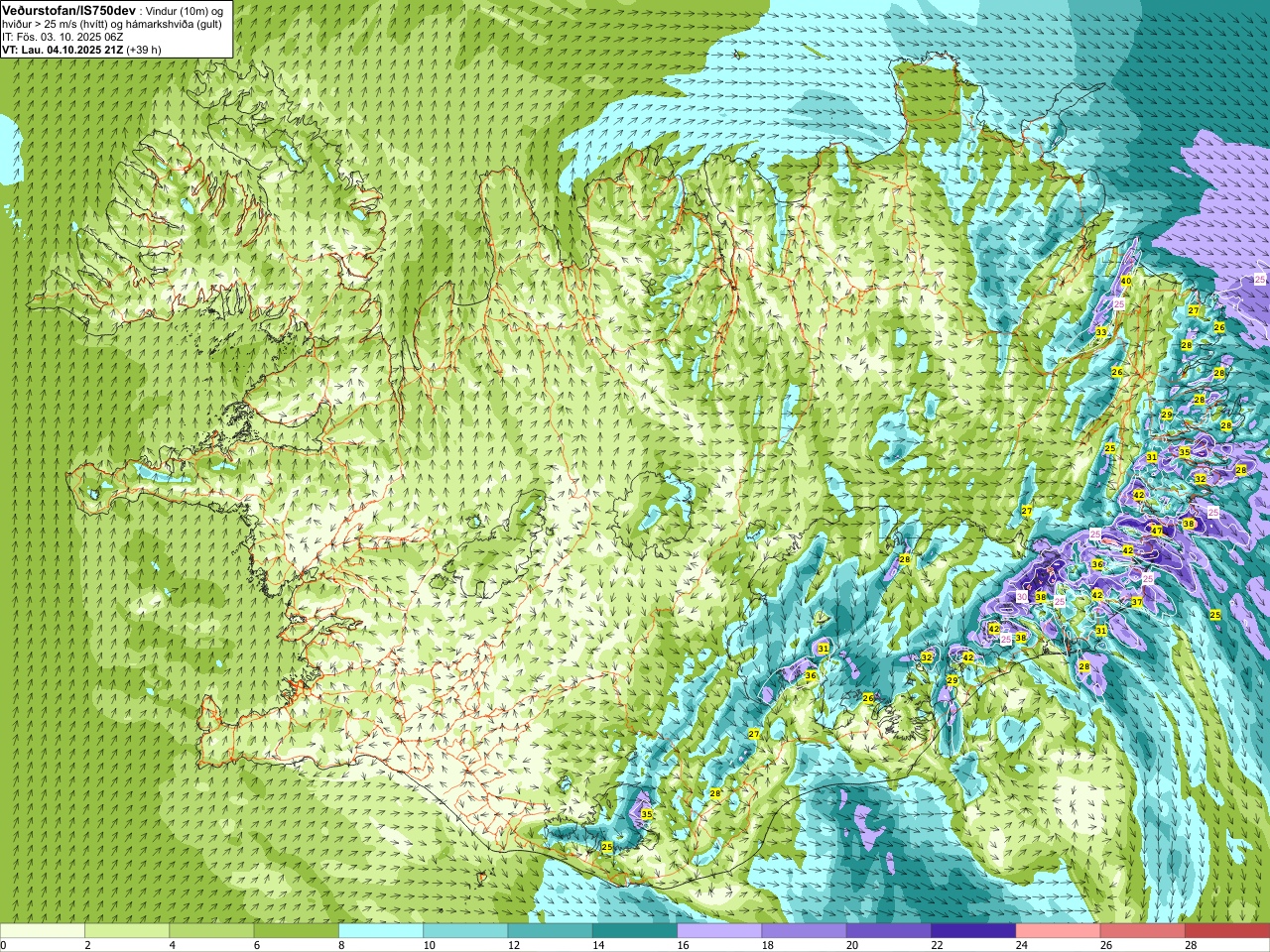This screenshot has width=1270, height=952.
Task: Click the legend scale tick number '24'
Action: pyautogui.click(x=1022, y=945)
